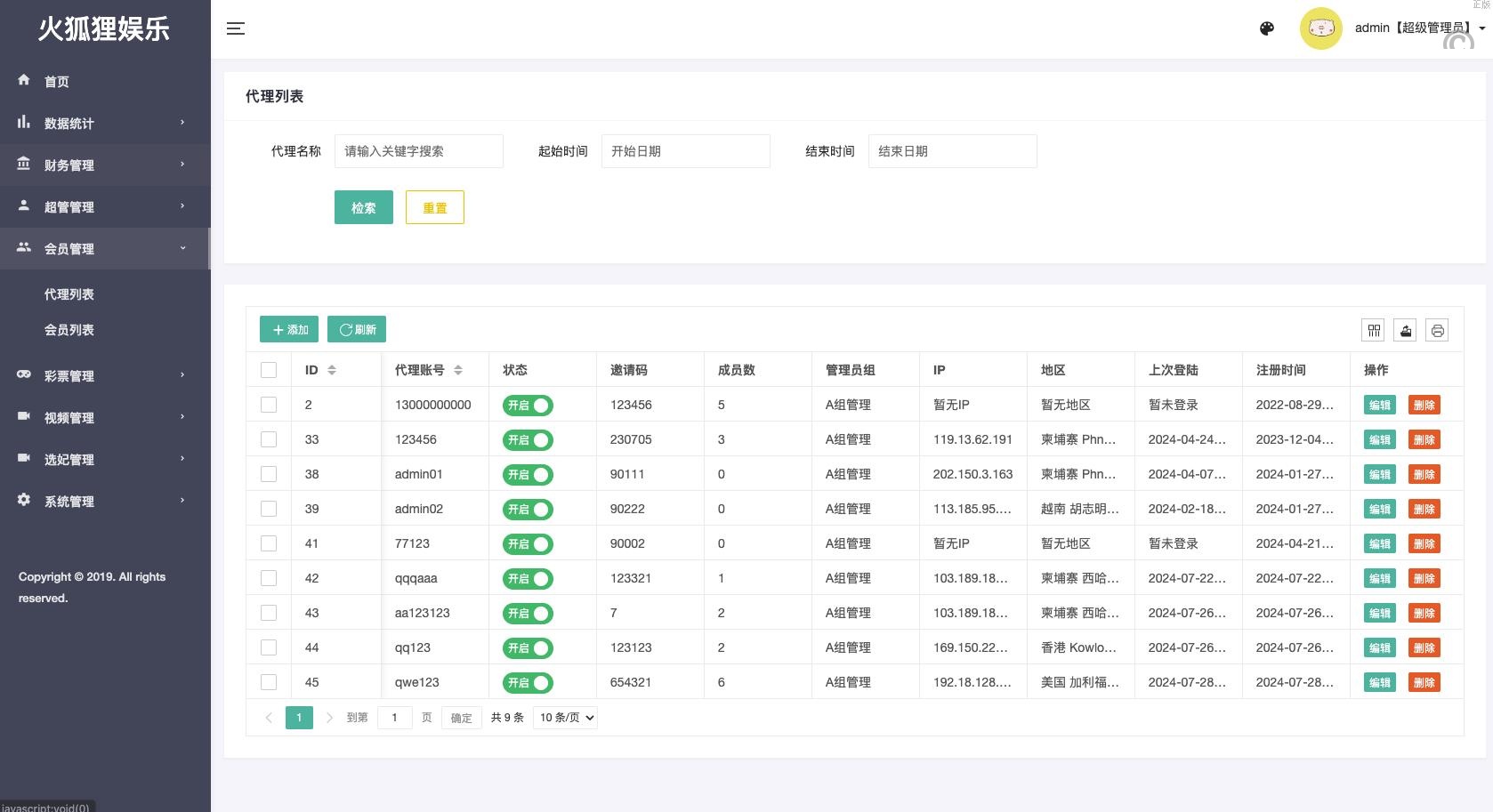Screen dimensions: 1493x812
Task: Check the select-all header checkbox
Action: pyautogui.click(x=269, y=370)
